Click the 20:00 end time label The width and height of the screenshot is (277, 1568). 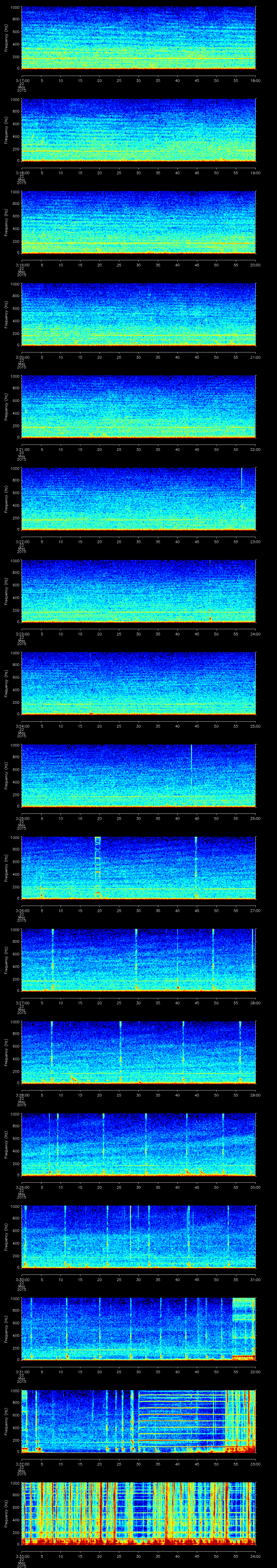tap(255, 265)
